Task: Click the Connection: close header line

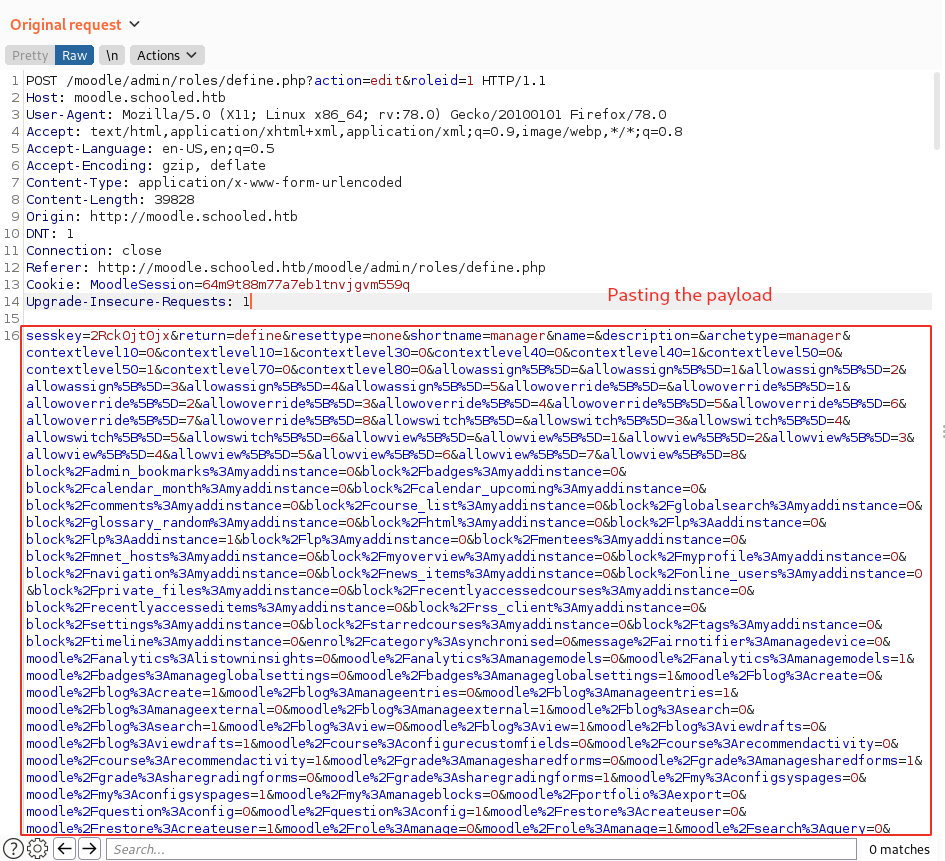Action: coord(94,250)
